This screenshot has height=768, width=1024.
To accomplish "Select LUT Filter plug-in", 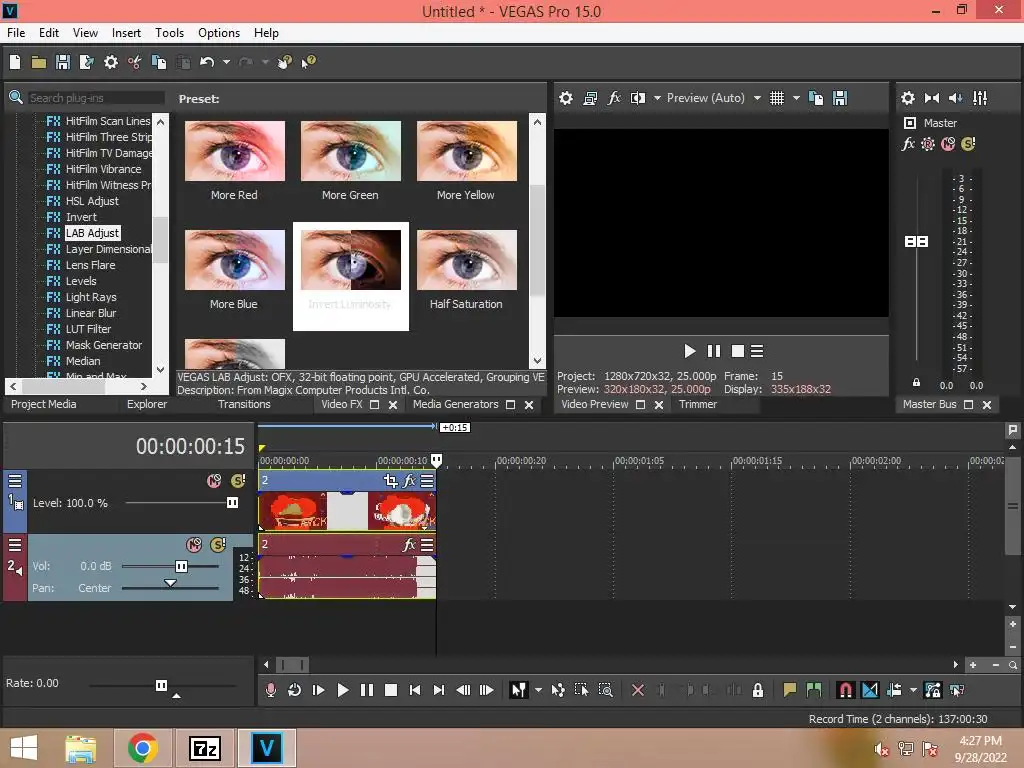I will point(88,329).
